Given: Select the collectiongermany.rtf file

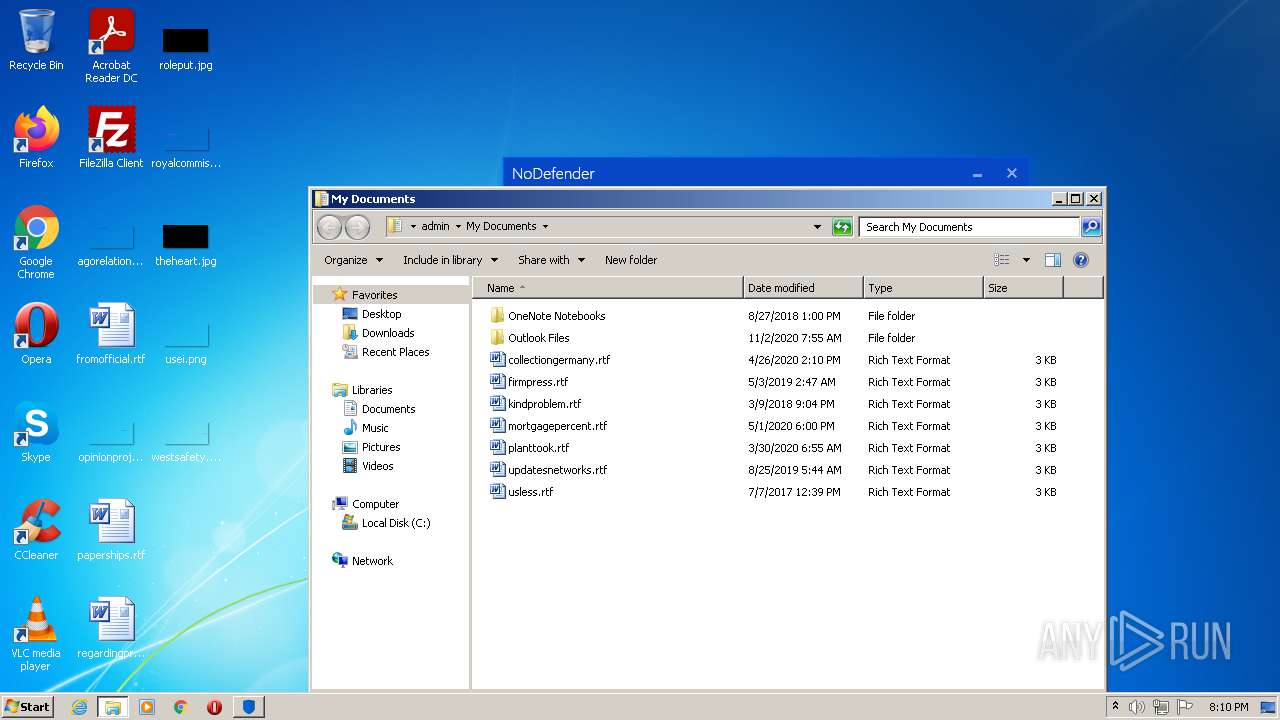Looking at the screenshot, I should pos(559,360).
